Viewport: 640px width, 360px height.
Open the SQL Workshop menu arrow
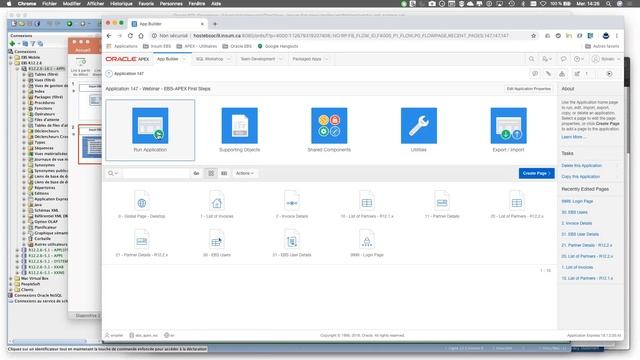pos(228,59)
